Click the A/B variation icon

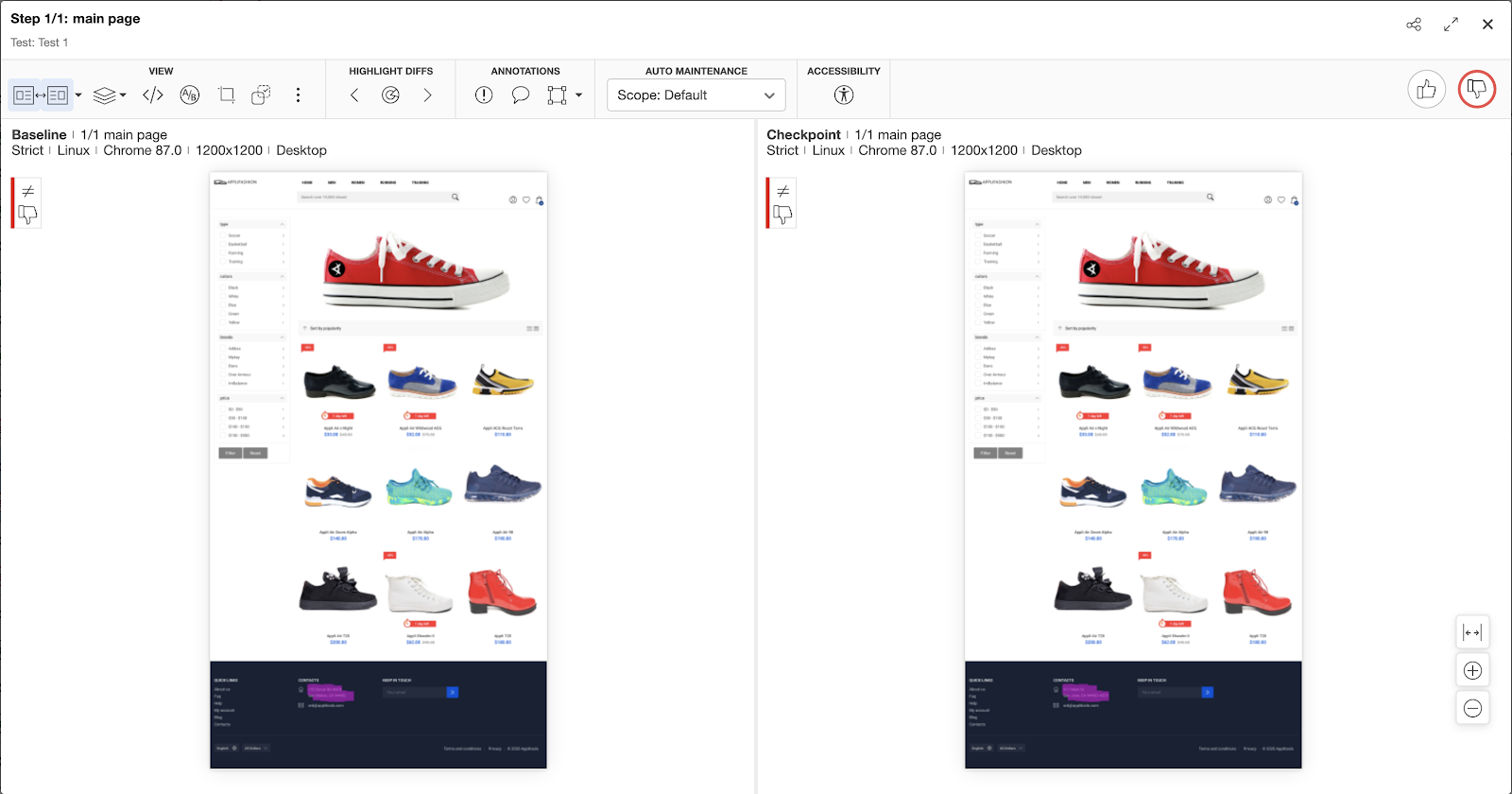(x=190, y=95)
